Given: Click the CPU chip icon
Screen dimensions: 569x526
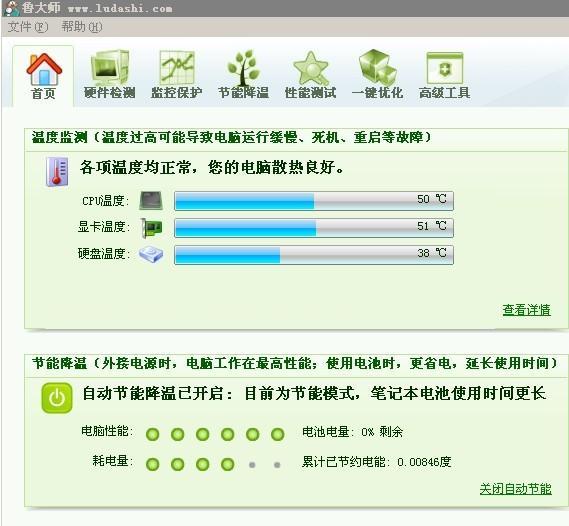Looking at the screenshot, I should point(151,201).
